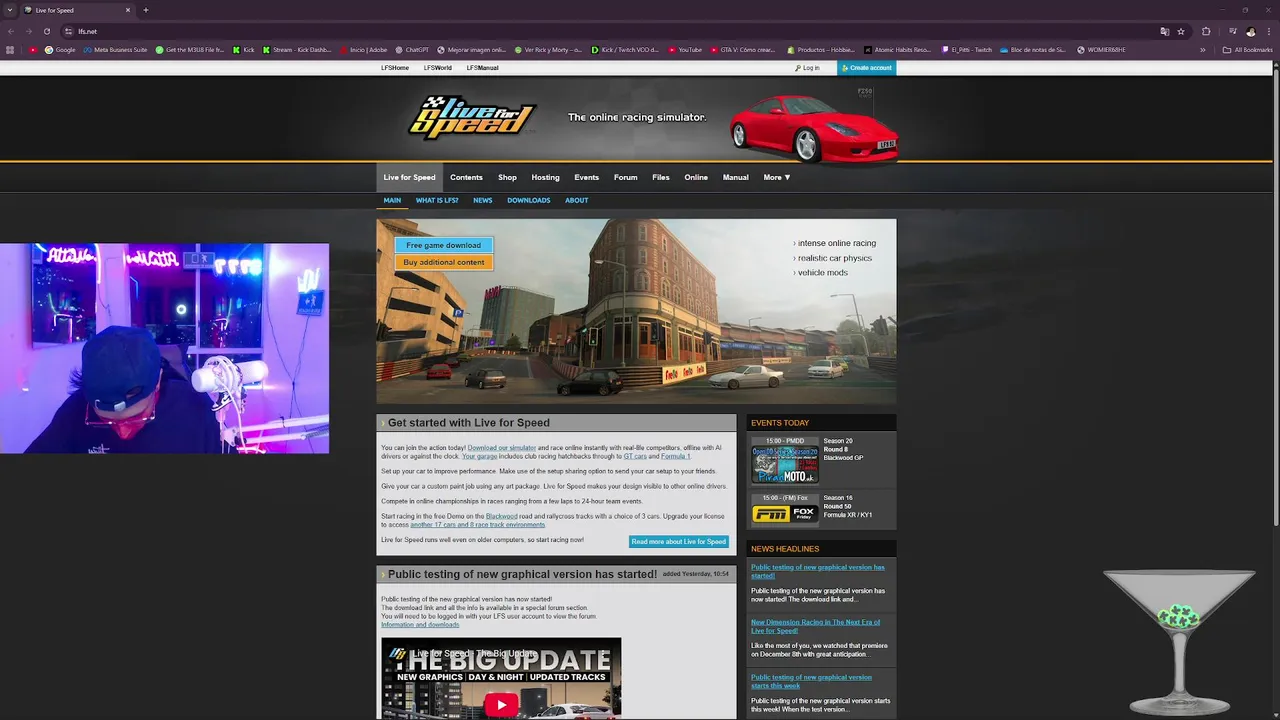Open the Ver Rick y Morty bookmark
This screenshot has width=1280, height=720.
tap(549, 50)
